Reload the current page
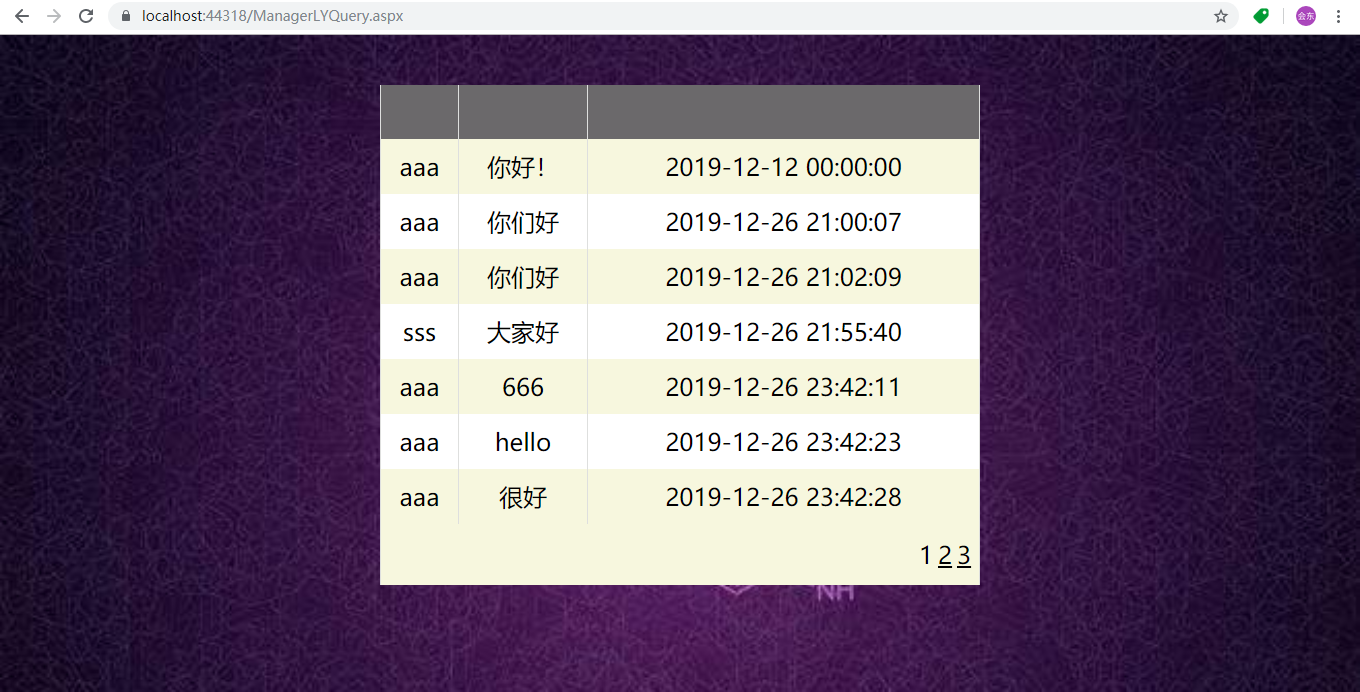1360x692 pixels. click(x=86, y=16)
